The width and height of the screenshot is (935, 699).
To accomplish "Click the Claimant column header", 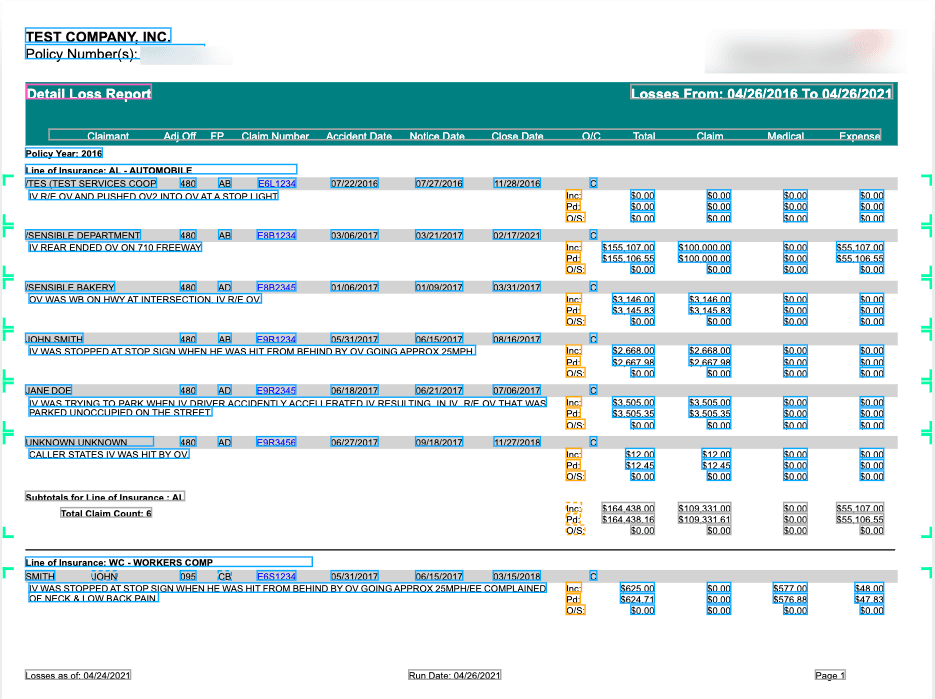I will 108,136.
